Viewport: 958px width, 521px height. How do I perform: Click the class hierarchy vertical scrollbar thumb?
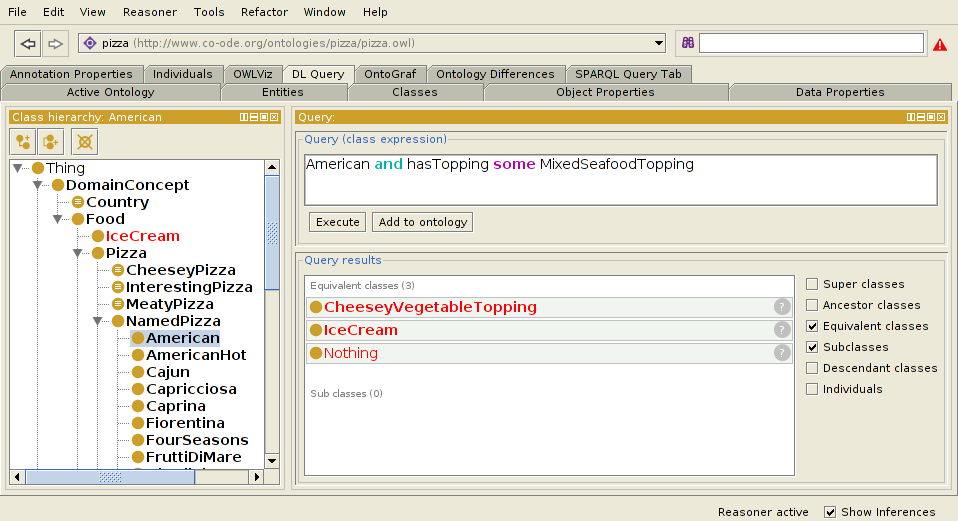coord(272,233)
